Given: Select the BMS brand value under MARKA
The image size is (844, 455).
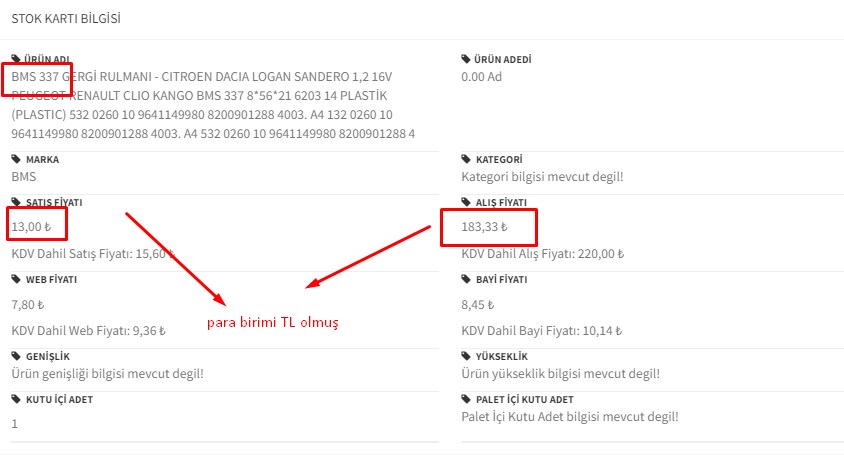Looking at the screenshot, I should tap(23, 176).
